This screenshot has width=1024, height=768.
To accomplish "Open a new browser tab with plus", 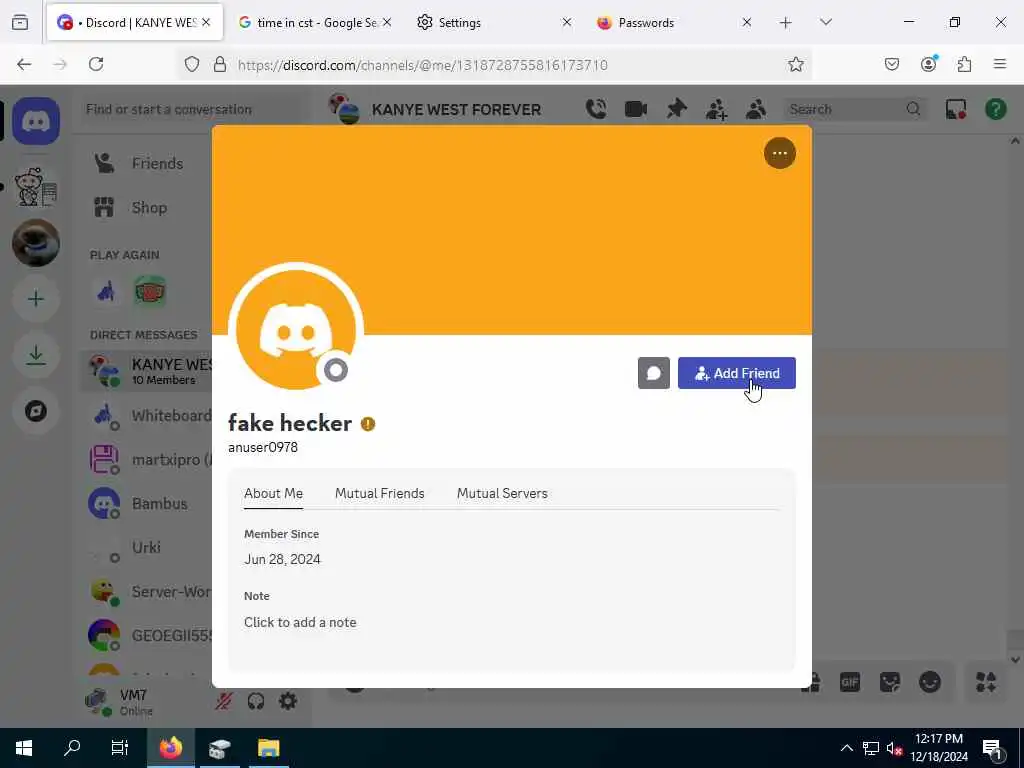I will 786,23.
